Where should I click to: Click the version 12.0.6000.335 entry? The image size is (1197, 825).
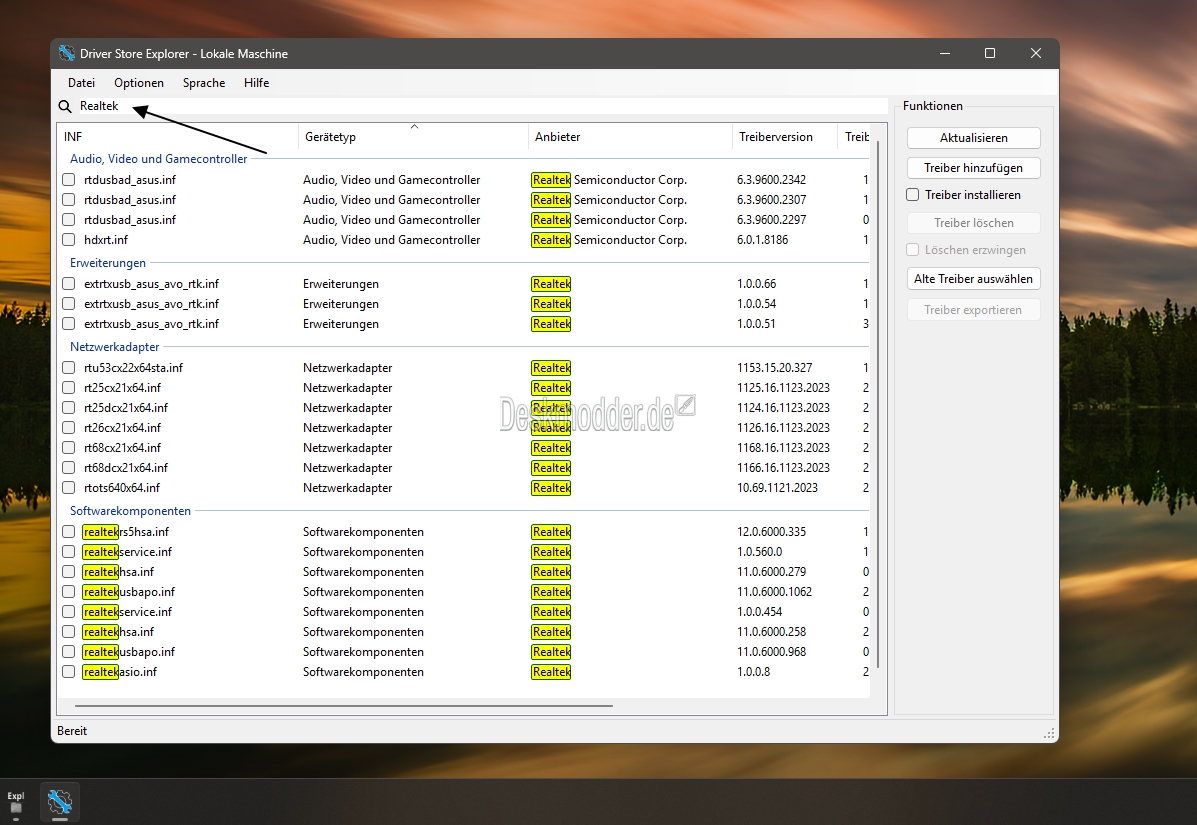tap(771, 532)
